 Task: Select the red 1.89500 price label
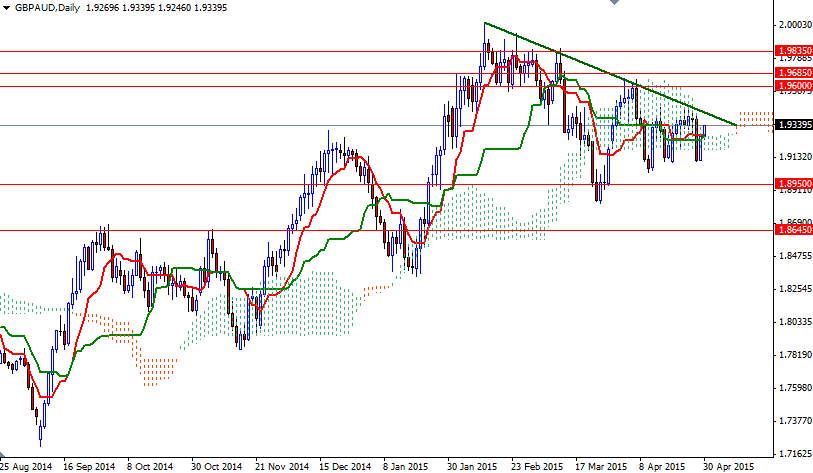793,184
